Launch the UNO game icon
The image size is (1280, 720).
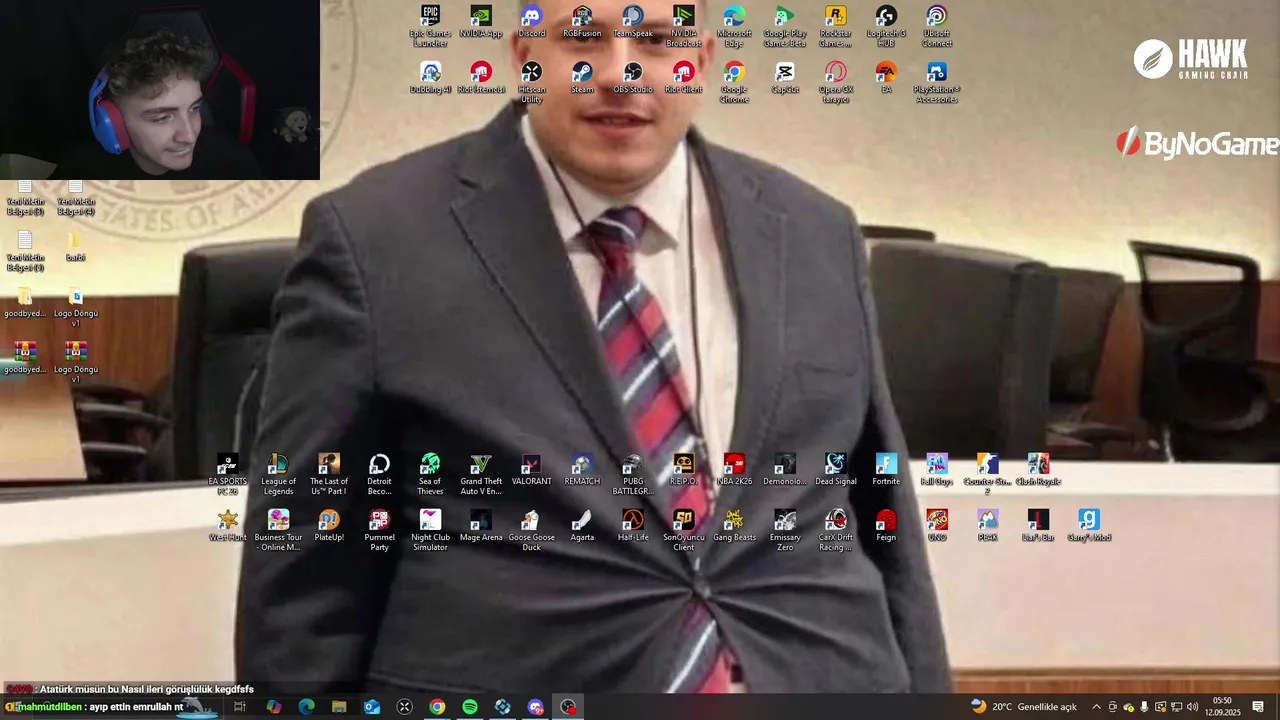pos(937,526)
